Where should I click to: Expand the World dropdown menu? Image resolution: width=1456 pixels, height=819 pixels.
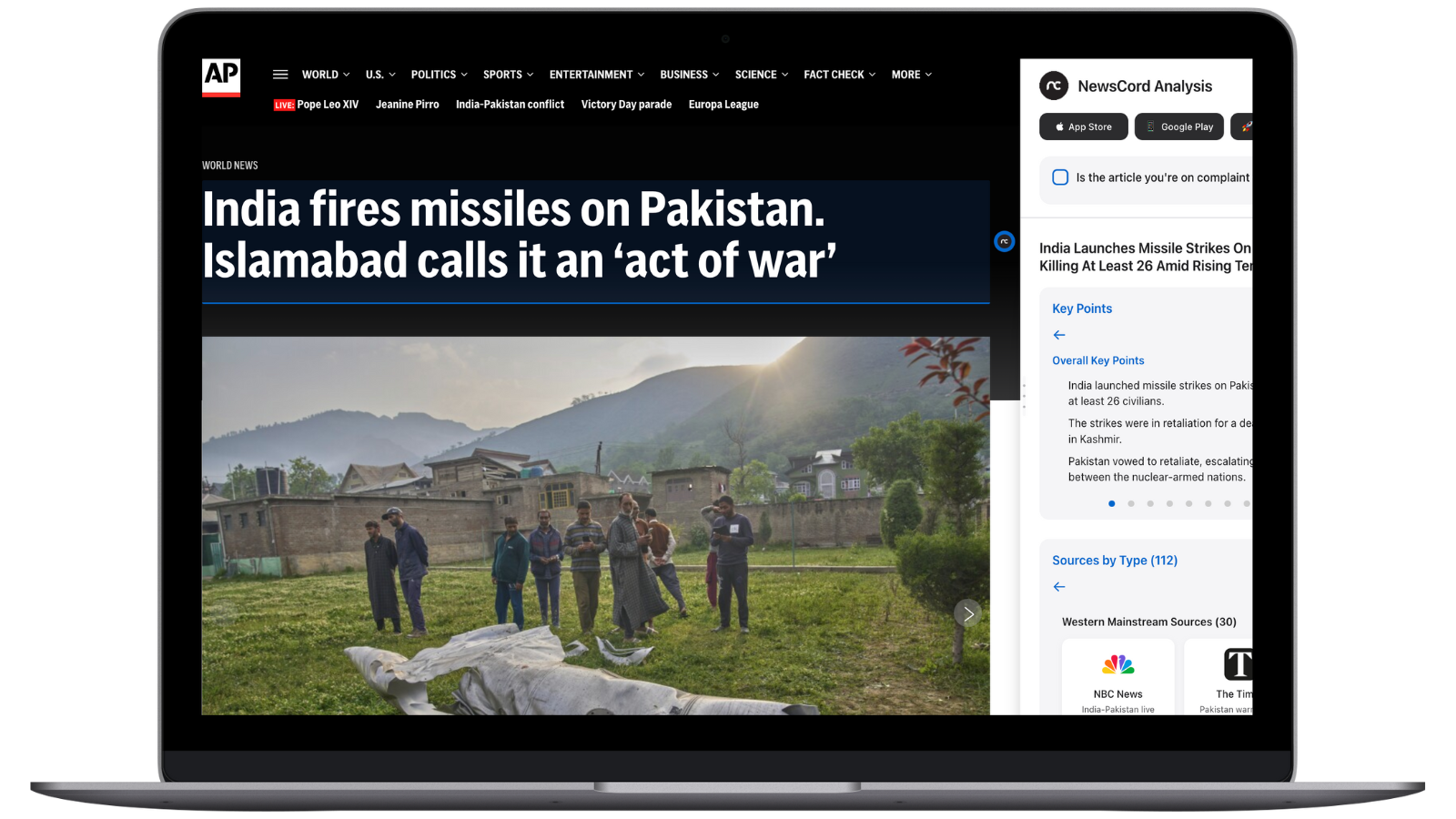(x=326, y=75)
